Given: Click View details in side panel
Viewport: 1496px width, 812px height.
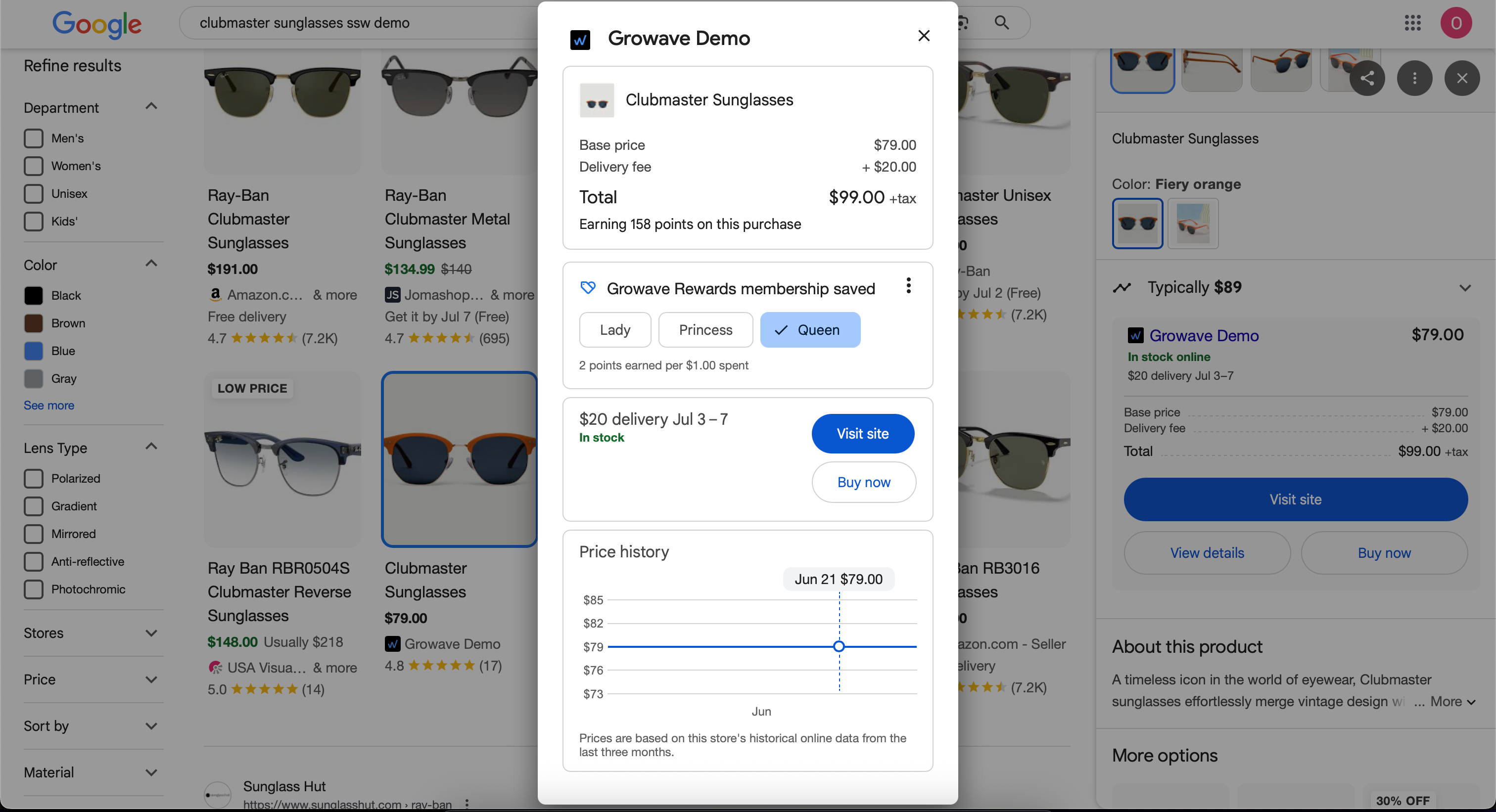Looking at the screenshot, I should (1207, 552).
